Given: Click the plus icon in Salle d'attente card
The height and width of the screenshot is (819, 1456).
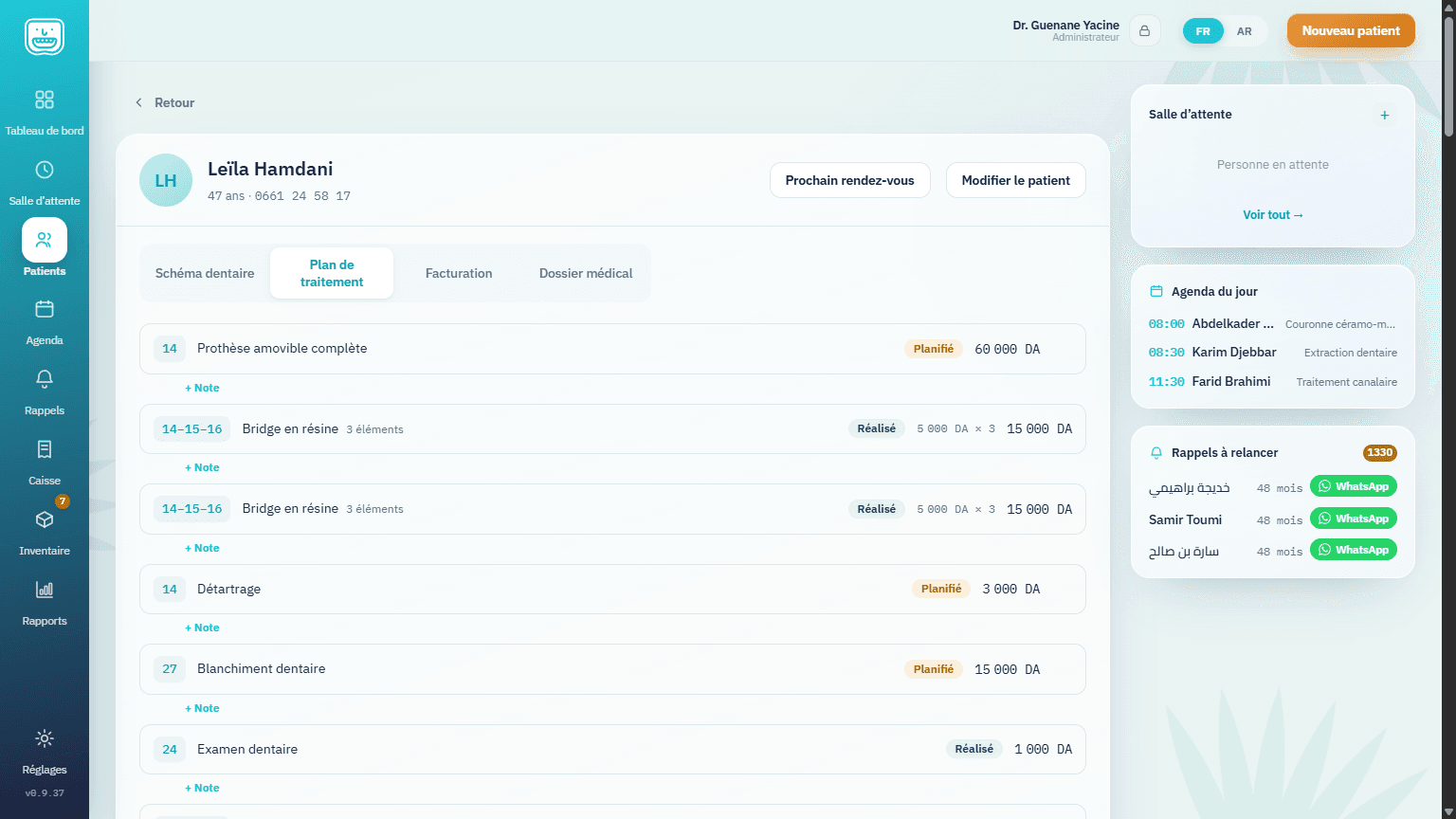Looking at the screenshot, I should click(1385, 115).
